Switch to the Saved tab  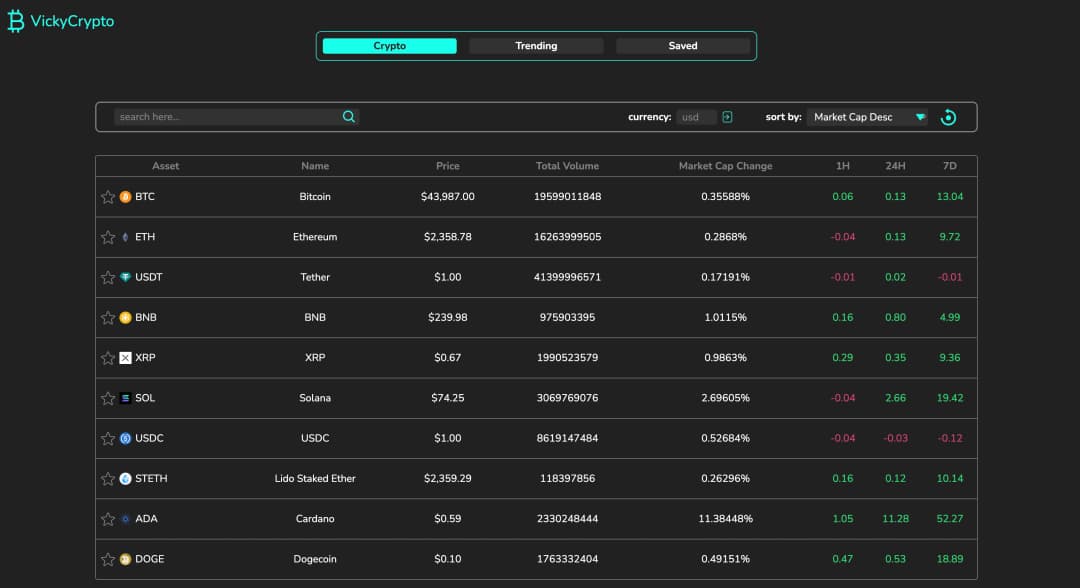point(683,45)
